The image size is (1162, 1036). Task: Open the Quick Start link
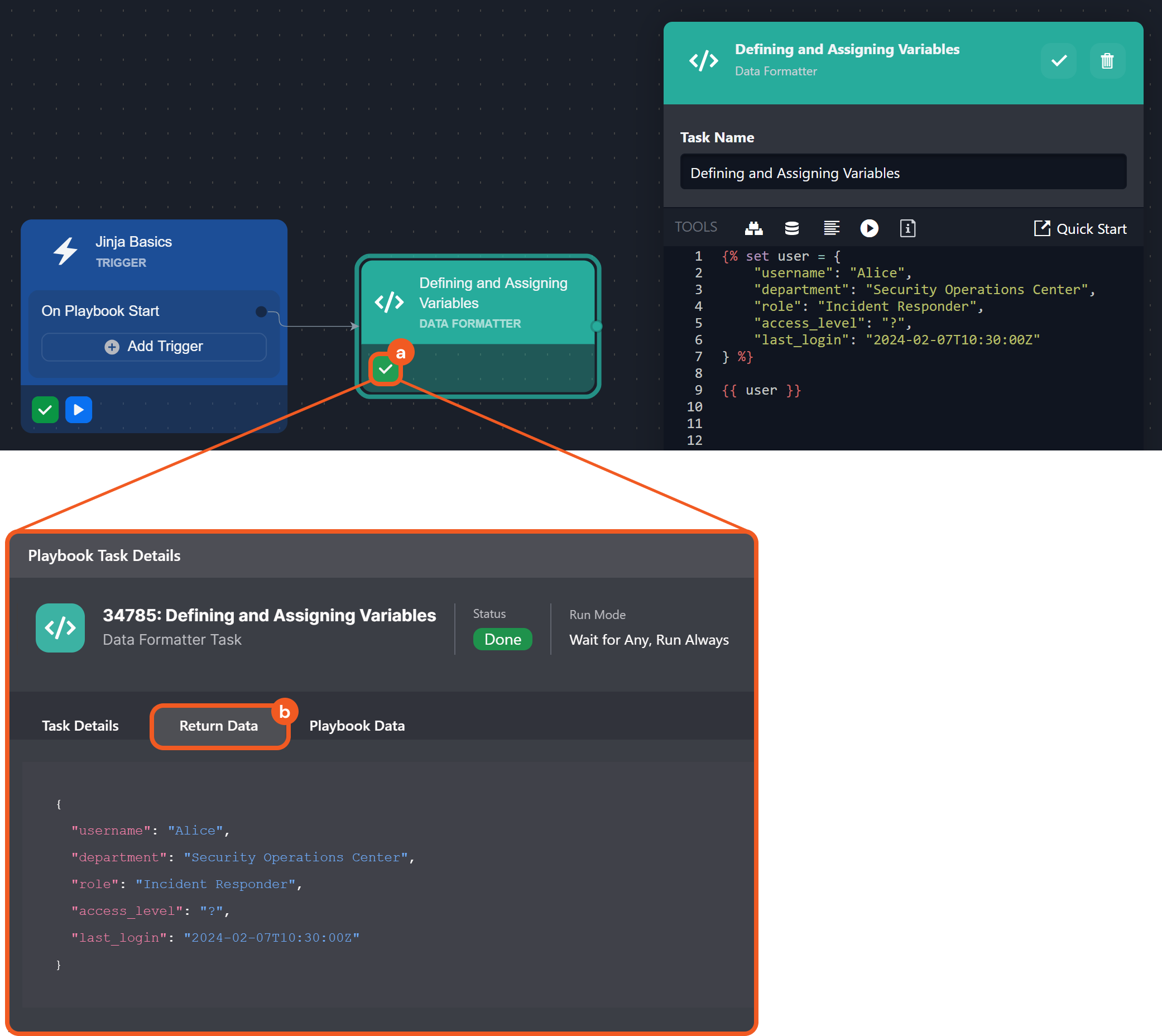click(x=1079, y=229)
